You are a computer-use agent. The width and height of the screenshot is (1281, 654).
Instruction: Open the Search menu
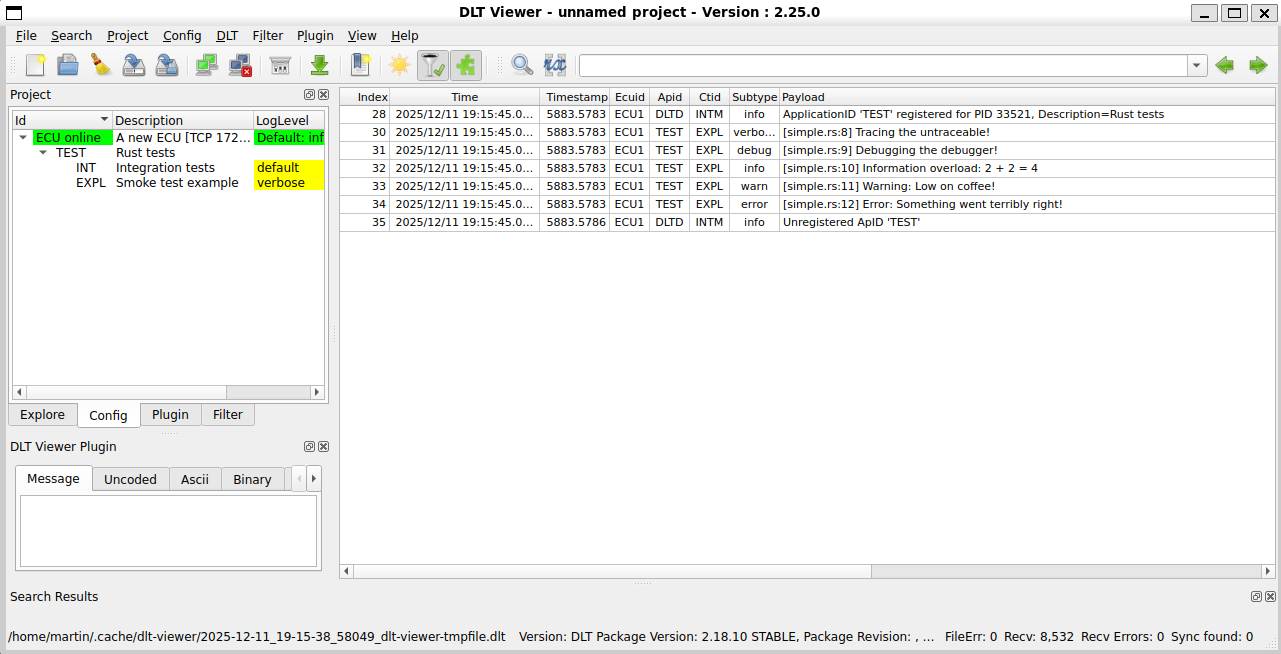72,35
